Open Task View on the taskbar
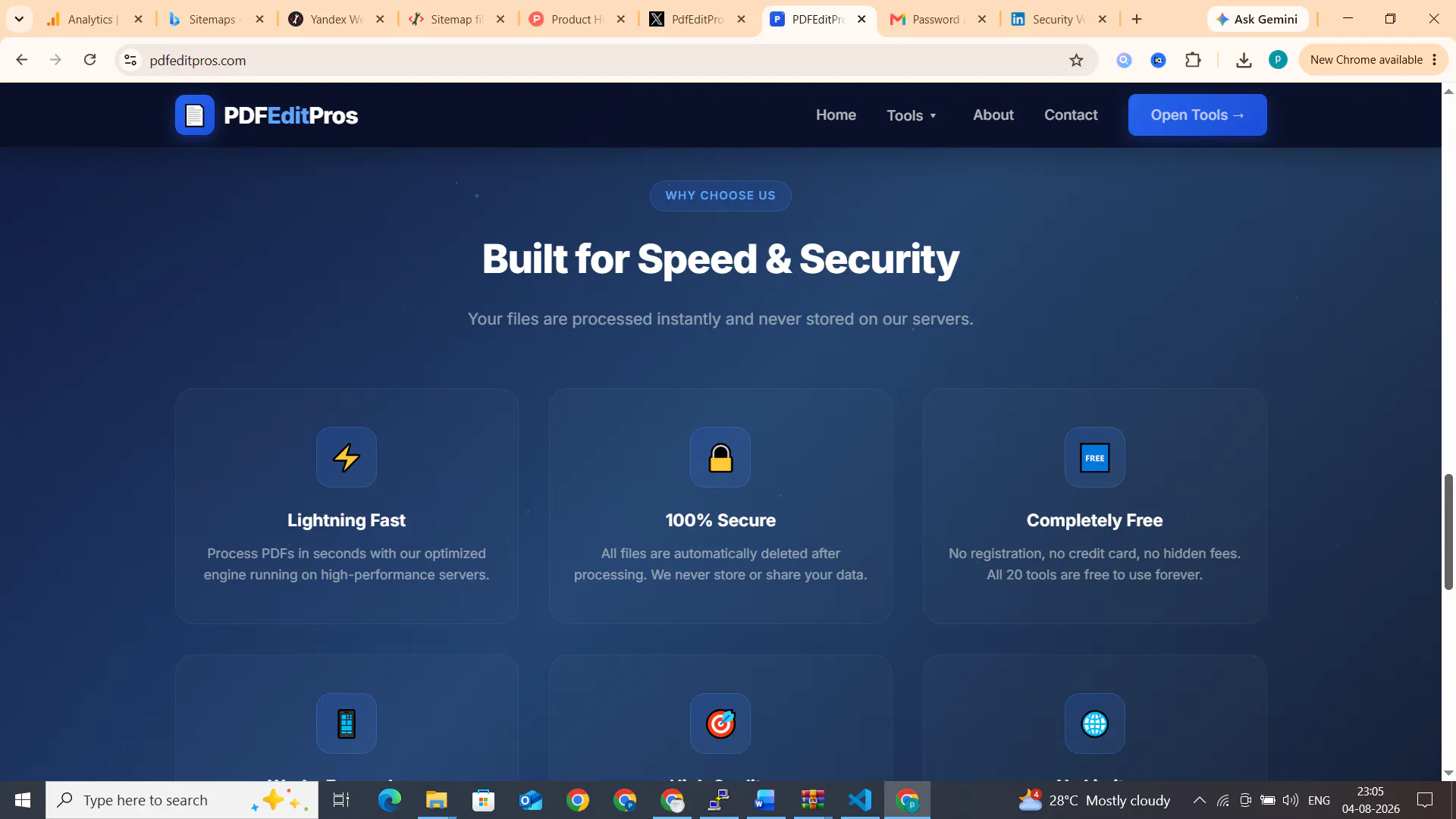 tap(341, 800)
